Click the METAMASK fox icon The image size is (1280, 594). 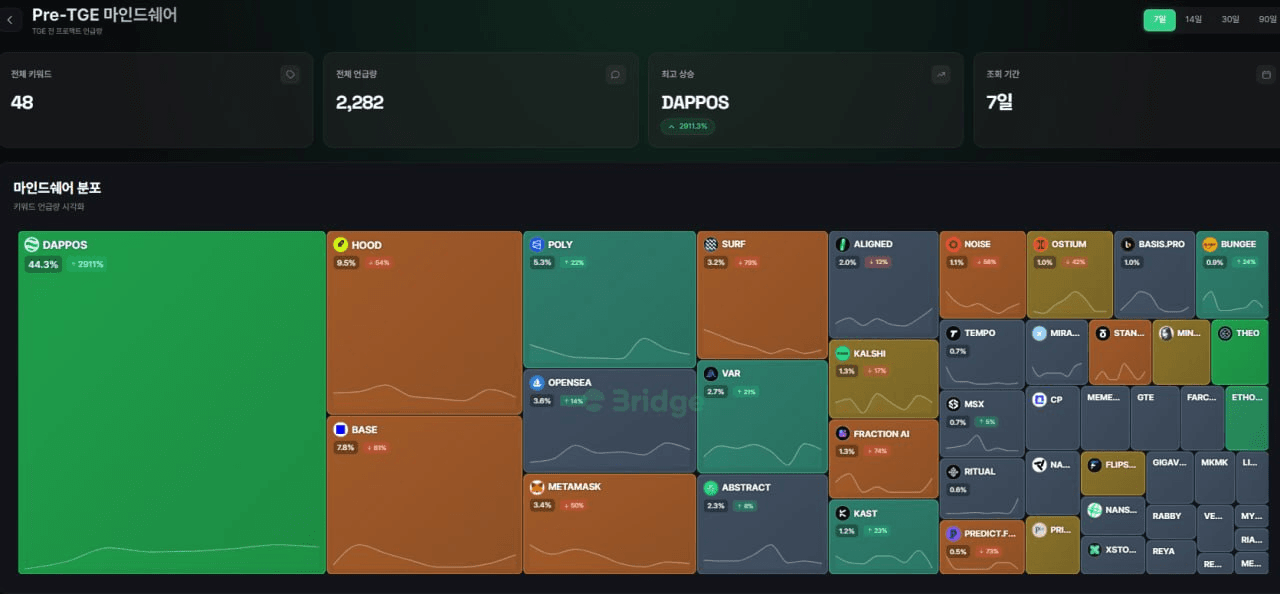click(x=537, y=487)
